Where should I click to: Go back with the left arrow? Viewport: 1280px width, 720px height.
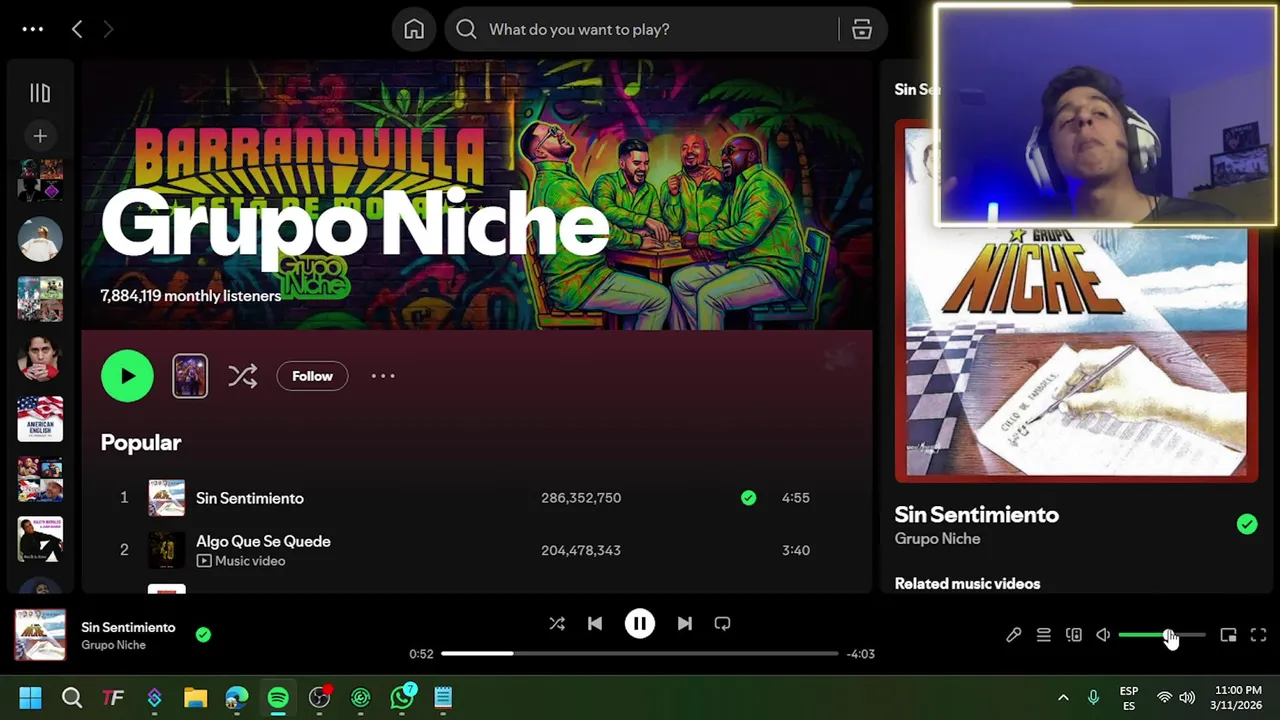pos(77,29)
